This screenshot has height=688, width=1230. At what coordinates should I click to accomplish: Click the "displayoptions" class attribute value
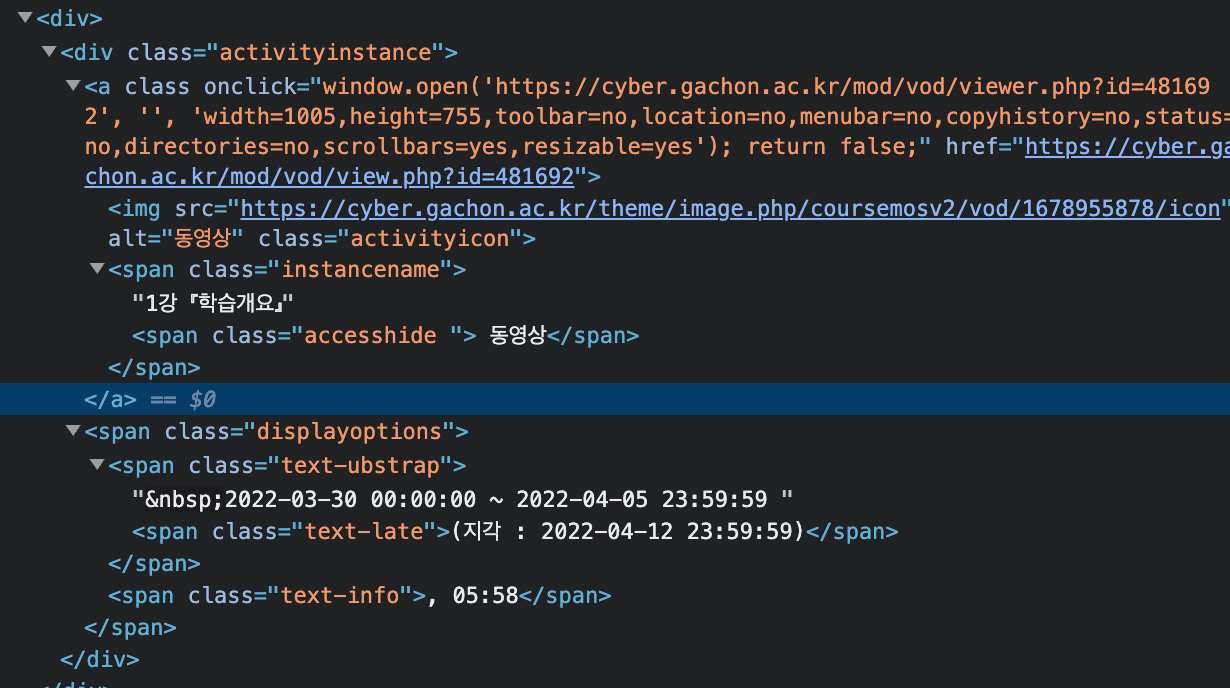coord(349,431)
